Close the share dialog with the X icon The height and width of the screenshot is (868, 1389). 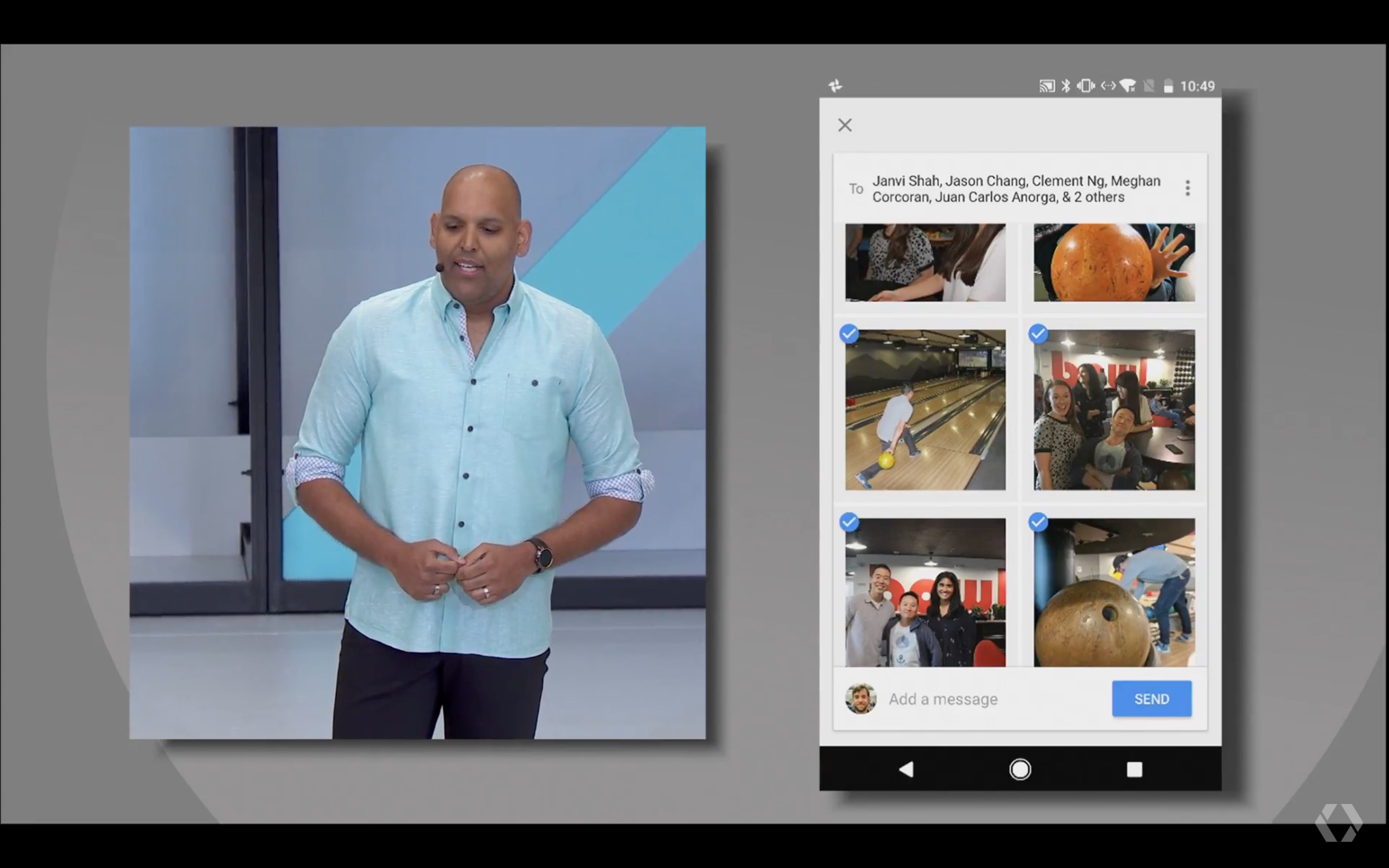[845, 125]
